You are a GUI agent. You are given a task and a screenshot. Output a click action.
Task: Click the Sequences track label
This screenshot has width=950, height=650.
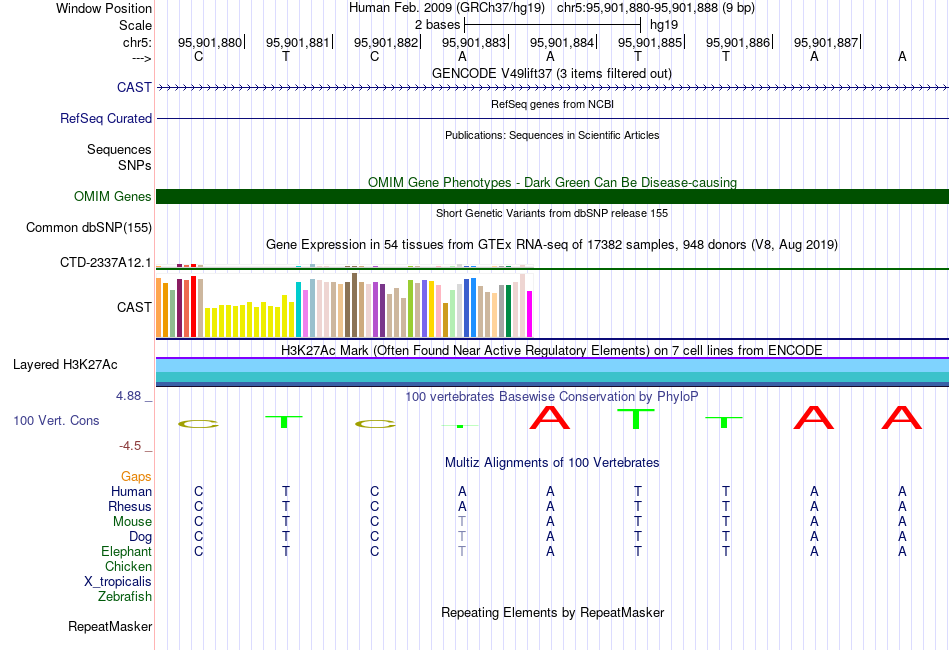[x=119, y=149]
